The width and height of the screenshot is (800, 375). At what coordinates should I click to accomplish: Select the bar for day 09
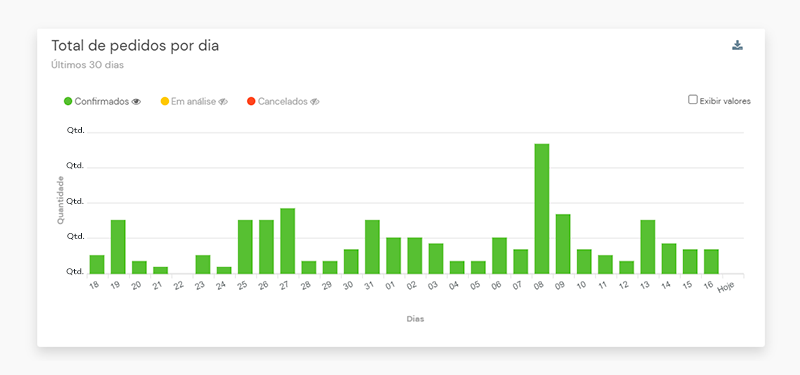point(563,244)
